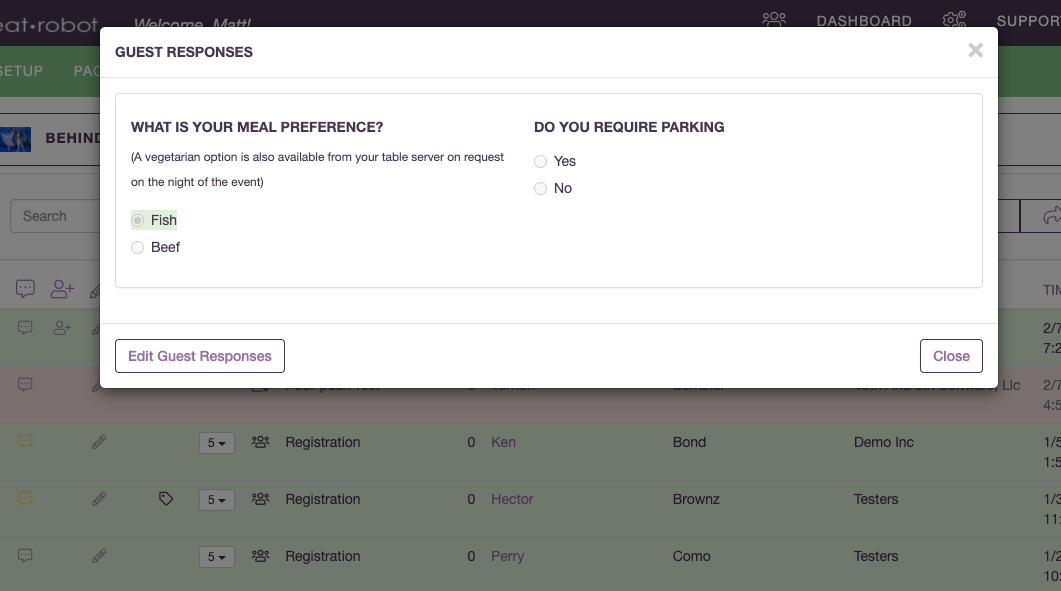Select the pencil edit icon on Hector's row
1061x591 pixels.
(x=99, y=499)
